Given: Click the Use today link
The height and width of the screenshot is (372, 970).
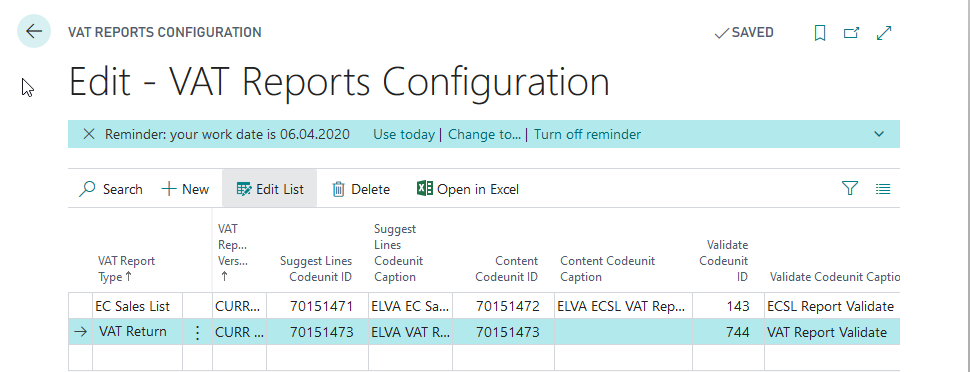Looking at the screenshot, I should (x=403, y=134).
